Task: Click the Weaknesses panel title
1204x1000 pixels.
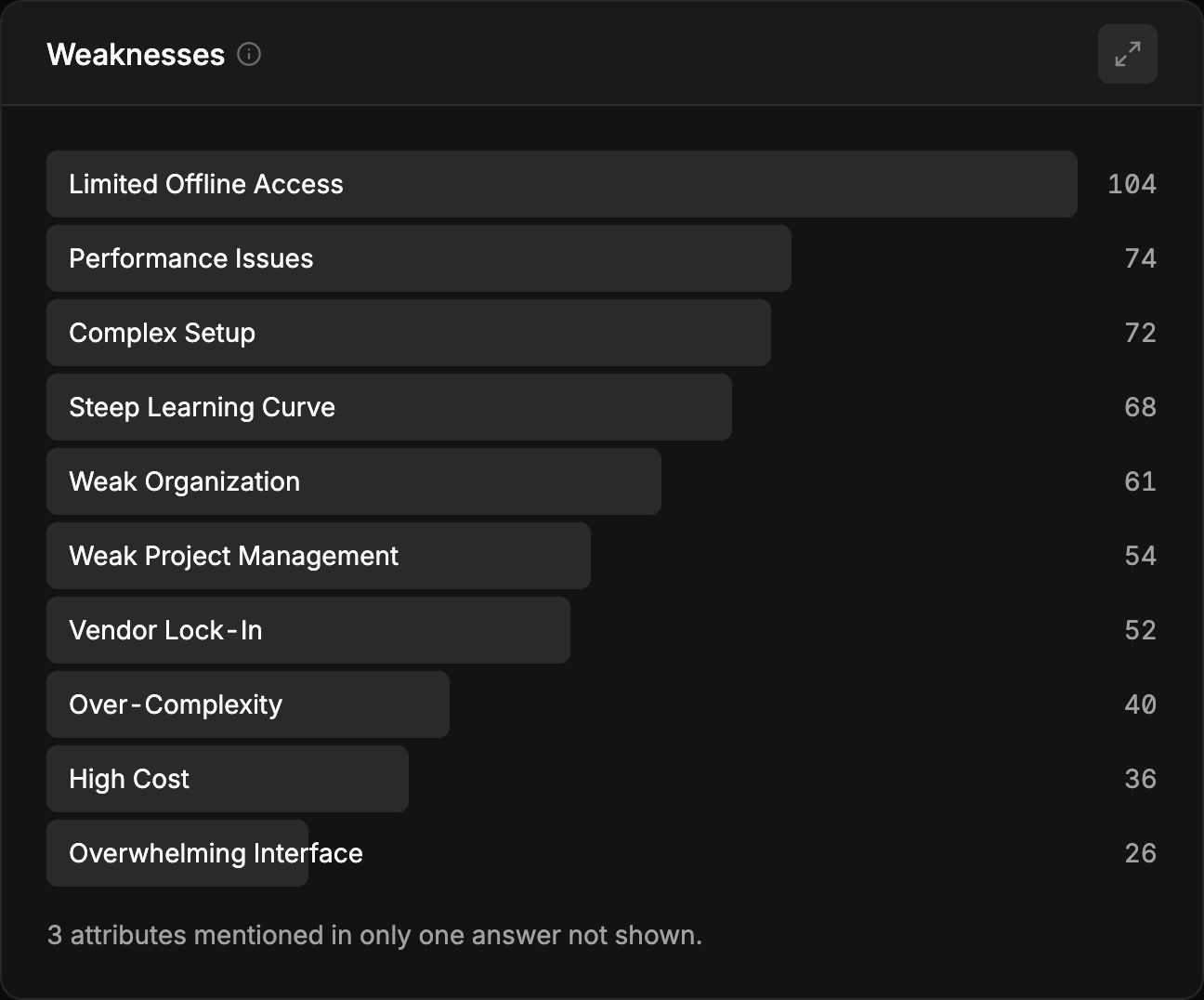Action: tap(136, 54)
